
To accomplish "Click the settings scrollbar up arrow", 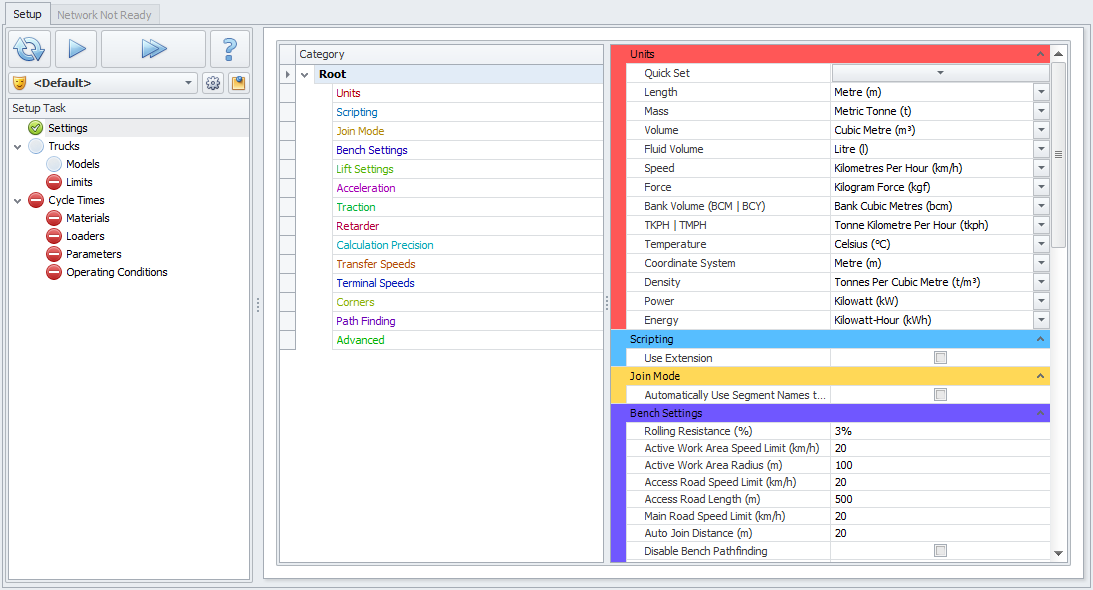I will [x=1058, y=54].
